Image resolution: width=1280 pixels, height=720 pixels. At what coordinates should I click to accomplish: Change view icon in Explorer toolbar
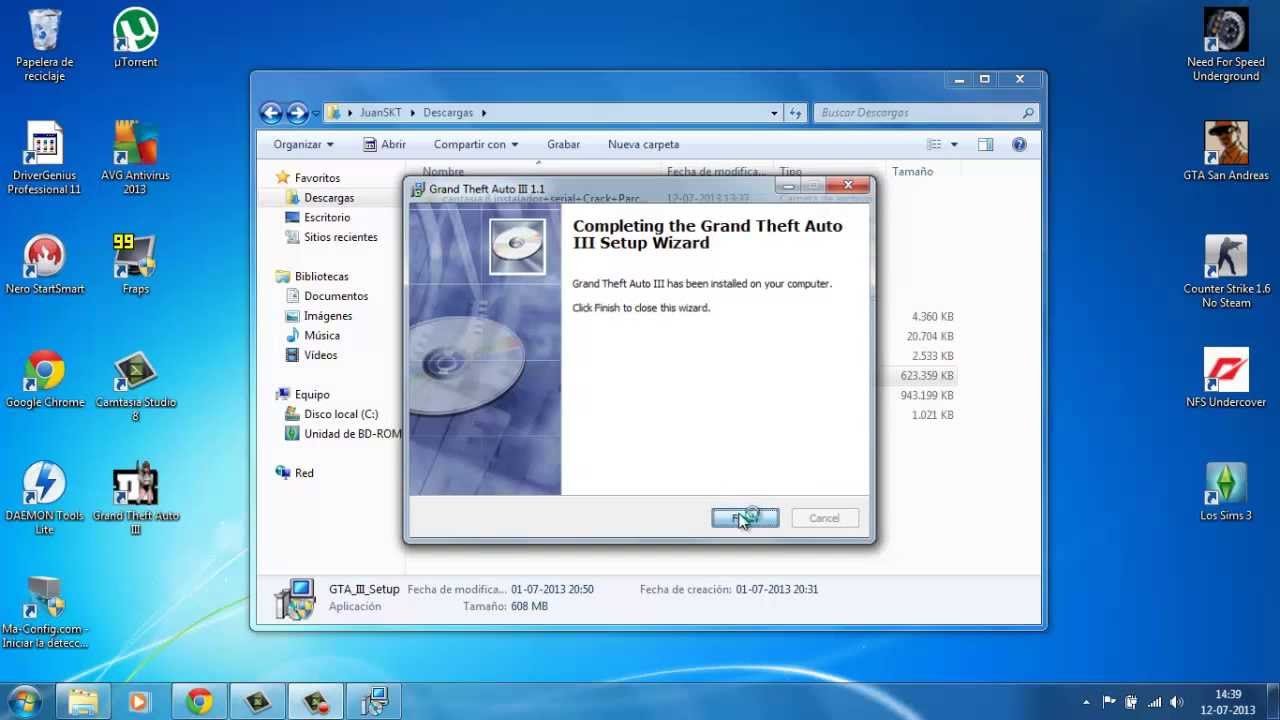[934, 144]
